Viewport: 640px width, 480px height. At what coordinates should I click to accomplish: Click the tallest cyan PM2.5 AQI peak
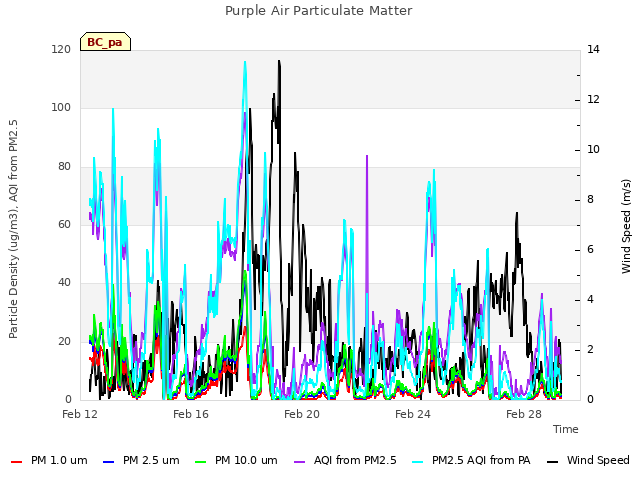(245, 62)
